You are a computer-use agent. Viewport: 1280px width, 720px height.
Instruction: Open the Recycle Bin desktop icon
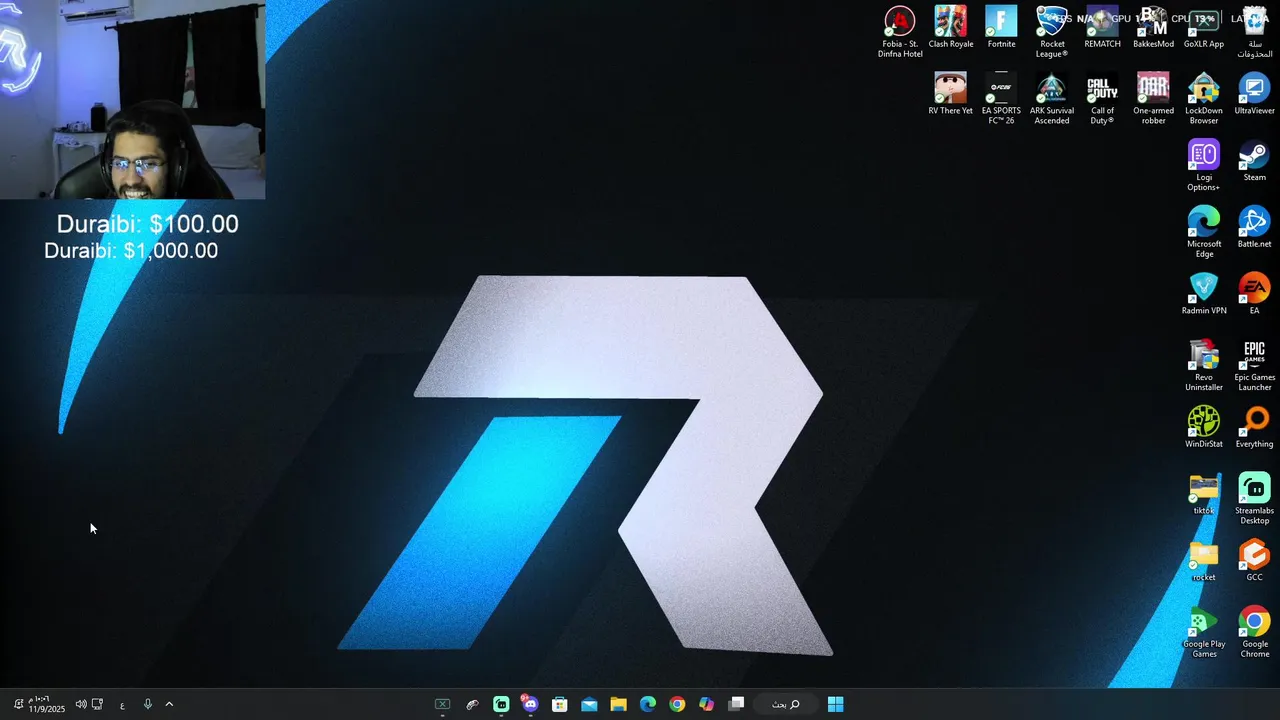pos(1254,31)
